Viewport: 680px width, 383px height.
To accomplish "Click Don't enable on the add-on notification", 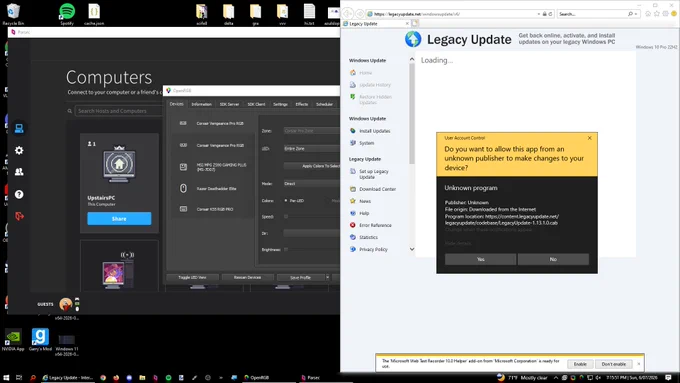I will pyautogui.click(x=614, y=364).
